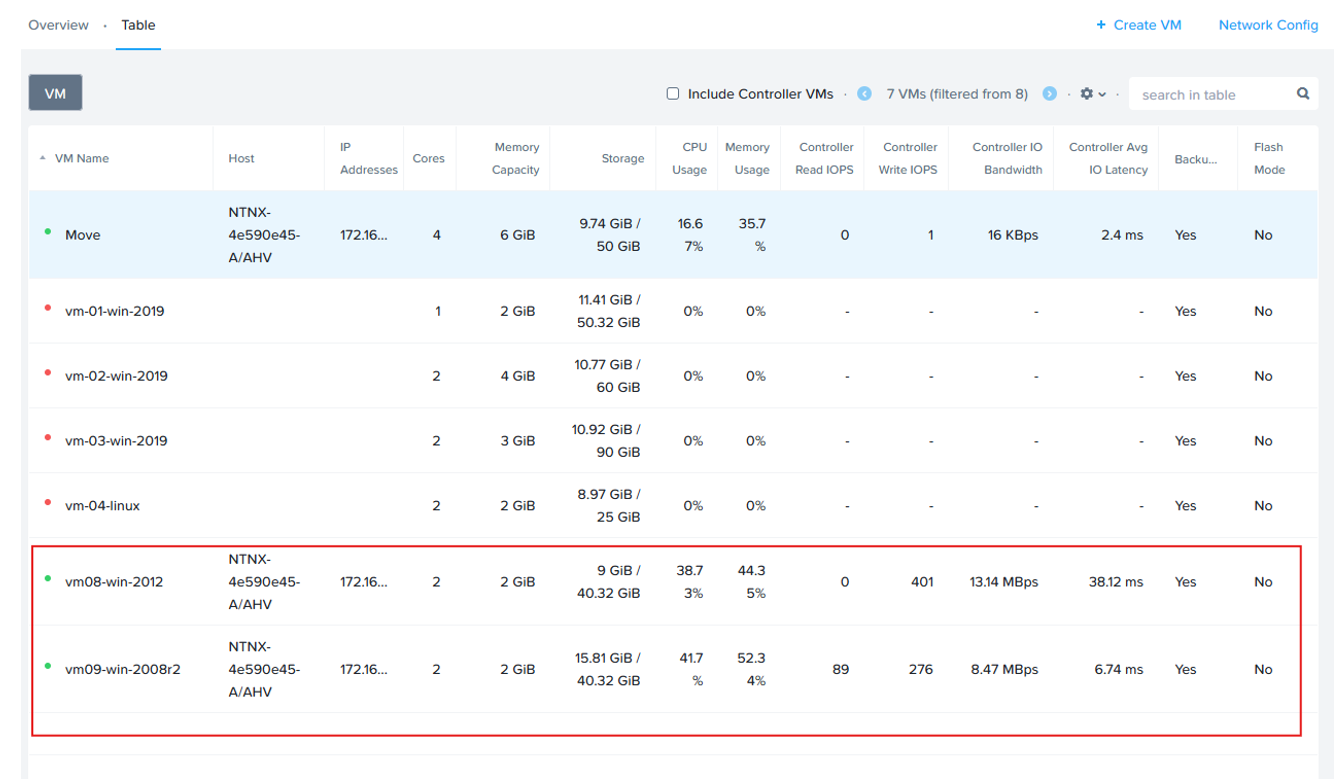
Task: Sort the table by CPU Usage column
Action: (x=690, y=158)
